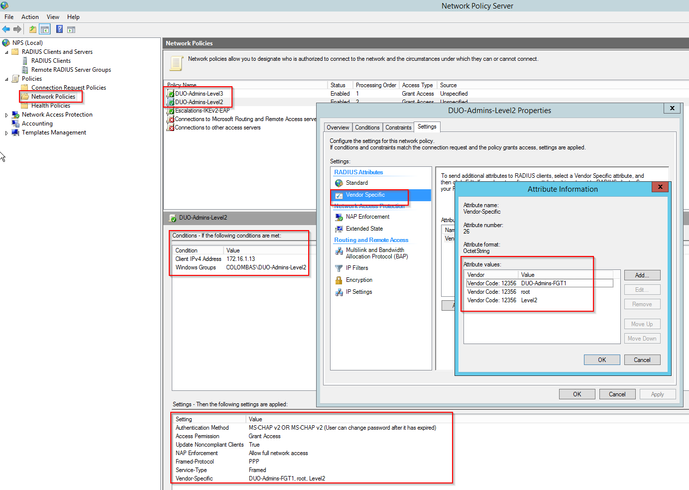
Task: Open the Action menu
Action: click(30, 17)
